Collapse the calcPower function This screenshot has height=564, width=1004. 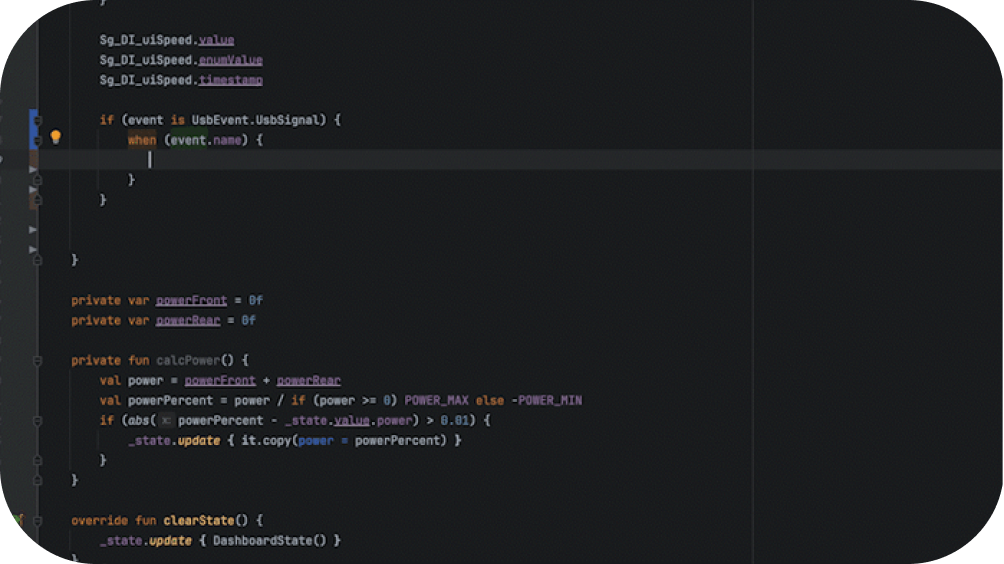click(38, 360)
